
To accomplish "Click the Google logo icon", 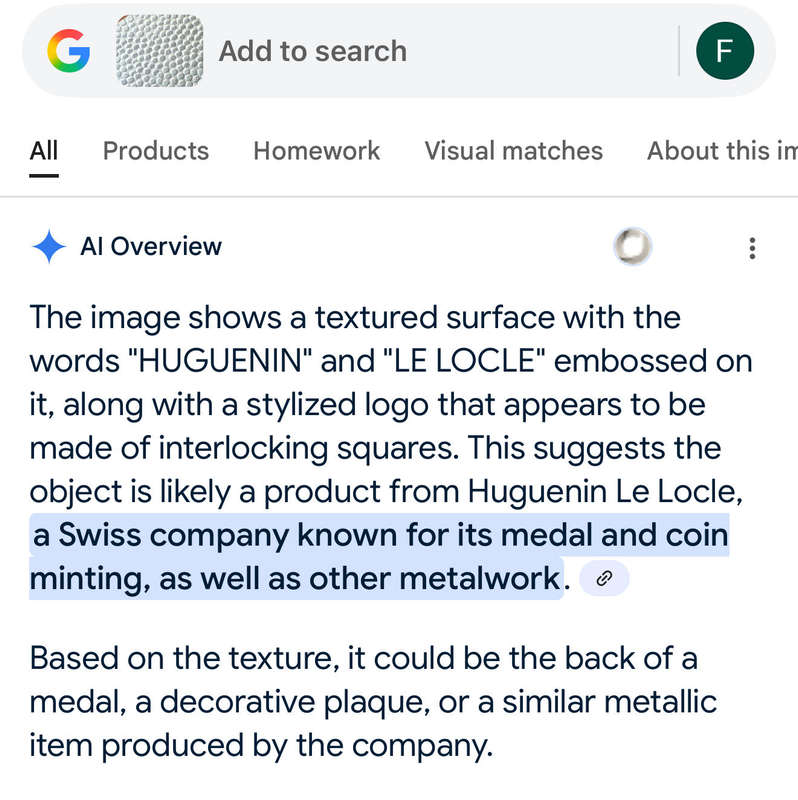I will pyautogui.click(x=68, y=51).
